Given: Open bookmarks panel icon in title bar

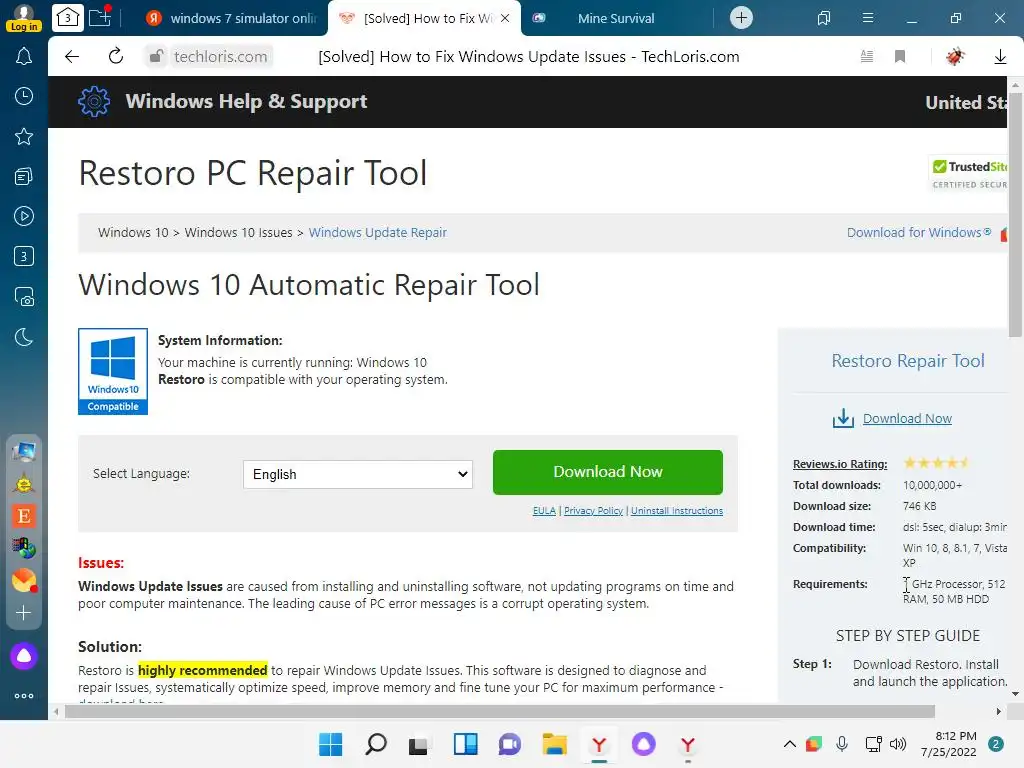Looking at the screenshot, I should coord(824,18).
